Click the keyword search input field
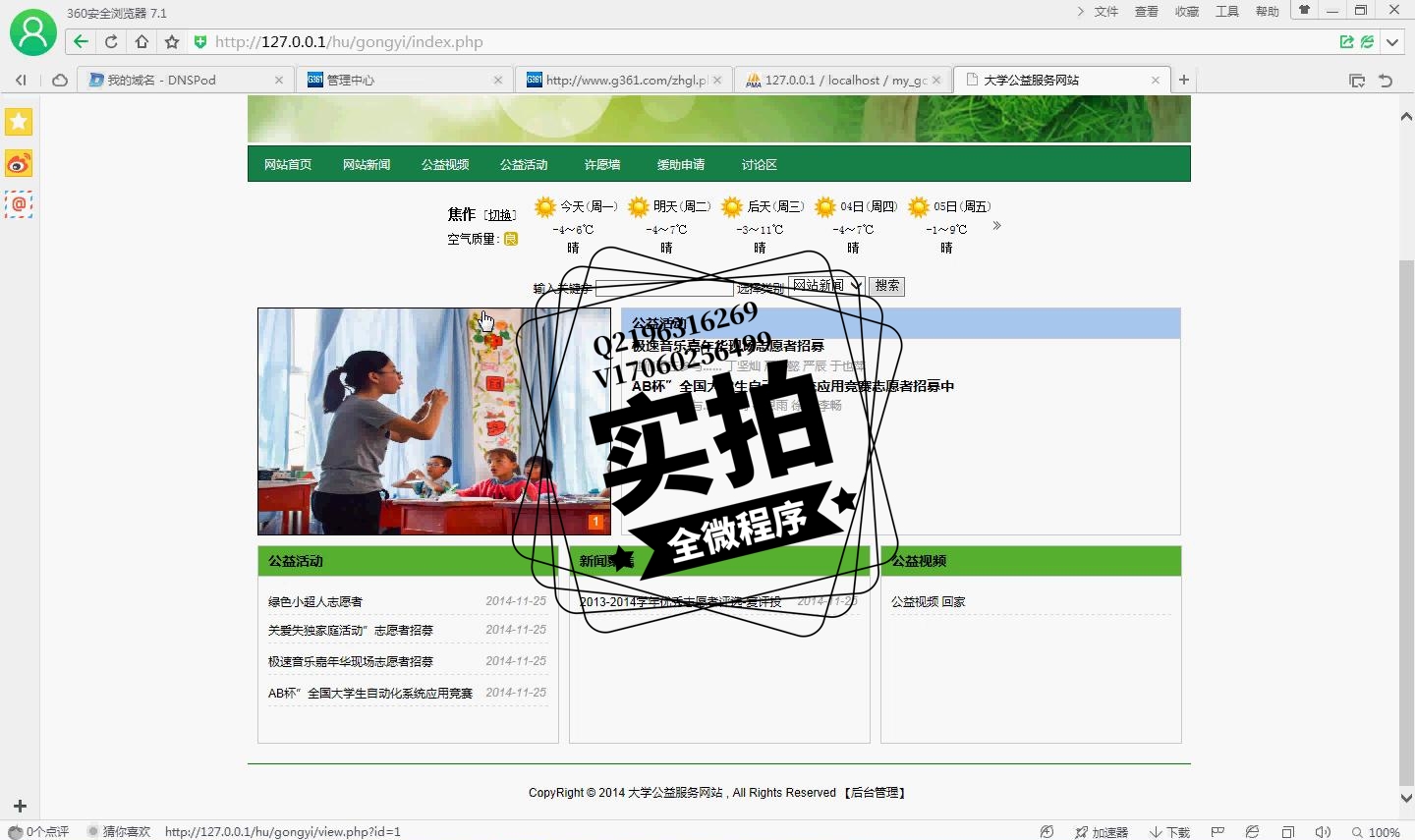The image size is (1415, 840). (664, 288)
